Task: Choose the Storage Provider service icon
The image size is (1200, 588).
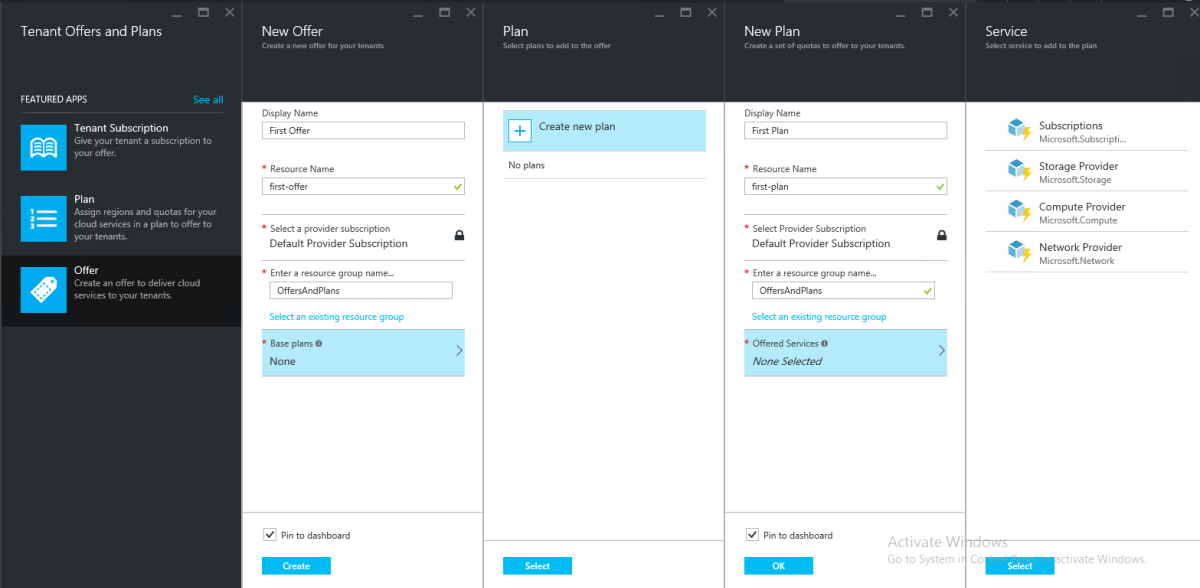Action: click(1018, 172)
